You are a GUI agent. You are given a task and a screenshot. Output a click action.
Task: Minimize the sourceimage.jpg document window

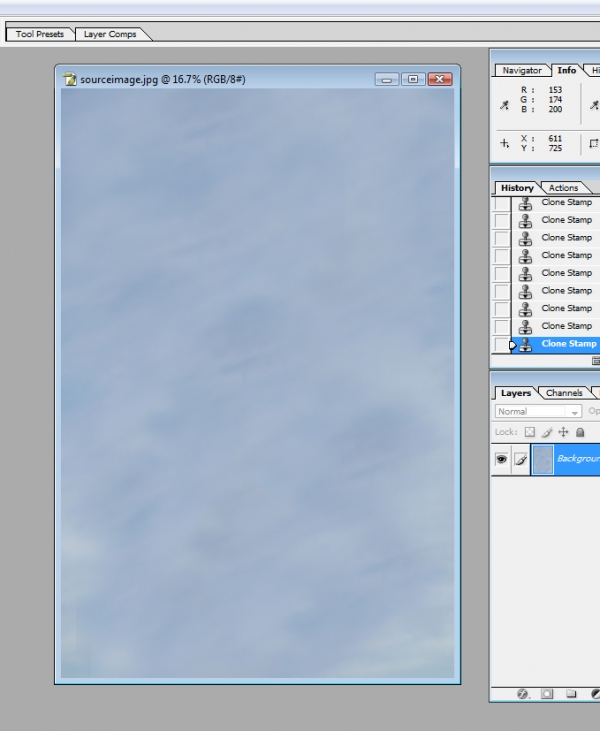(386, 79)
